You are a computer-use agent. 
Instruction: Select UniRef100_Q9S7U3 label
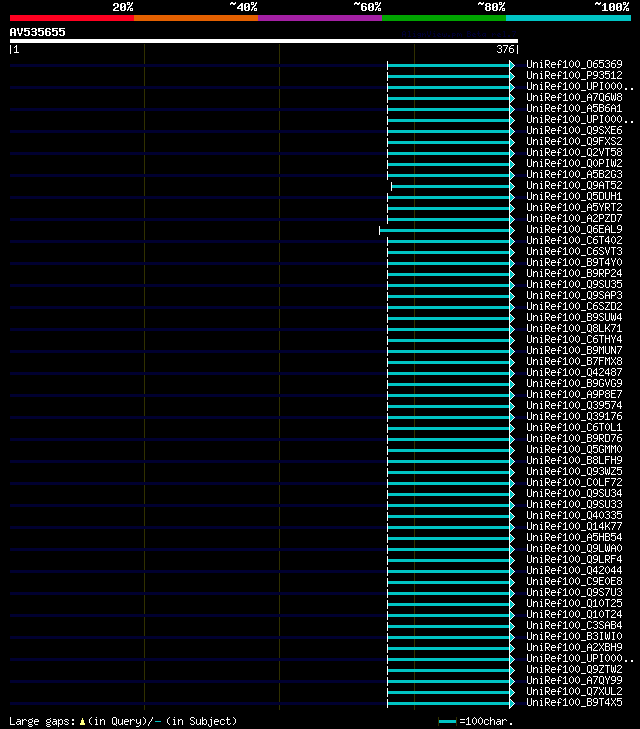click(x=574, y=592)
